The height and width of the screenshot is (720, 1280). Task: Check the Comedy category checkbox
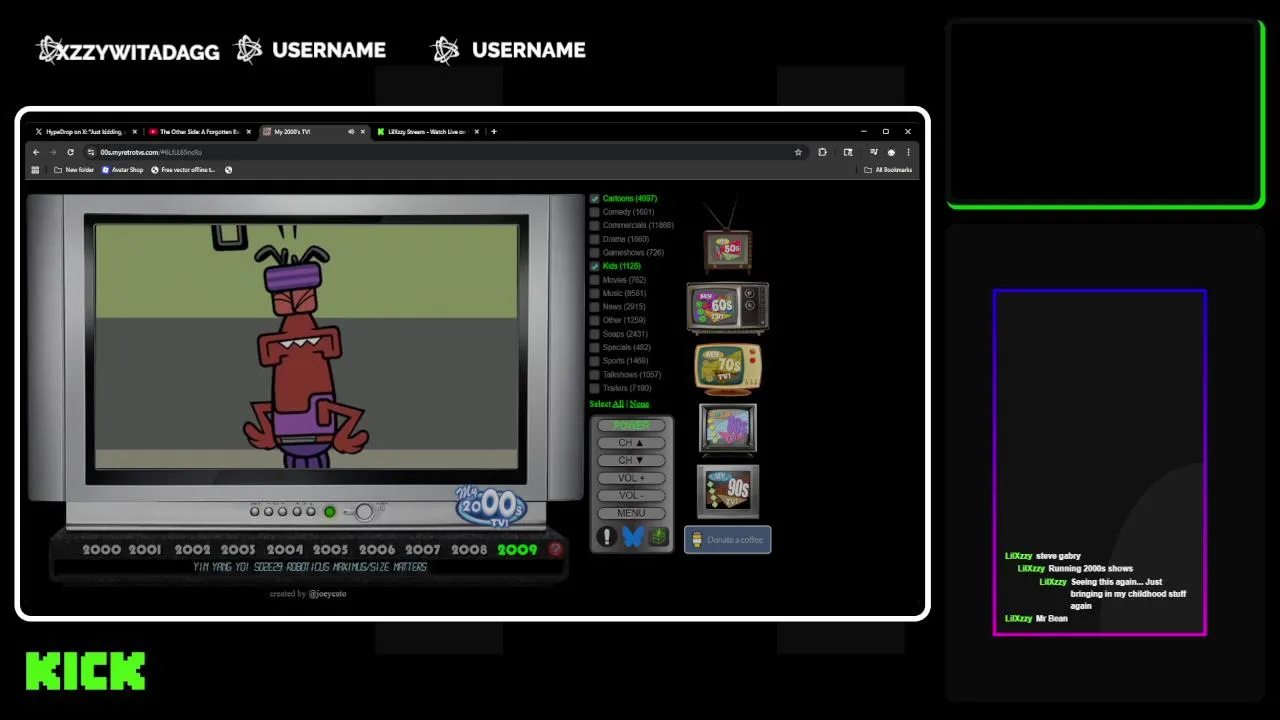pyautogui.click(x=594, y=212)
